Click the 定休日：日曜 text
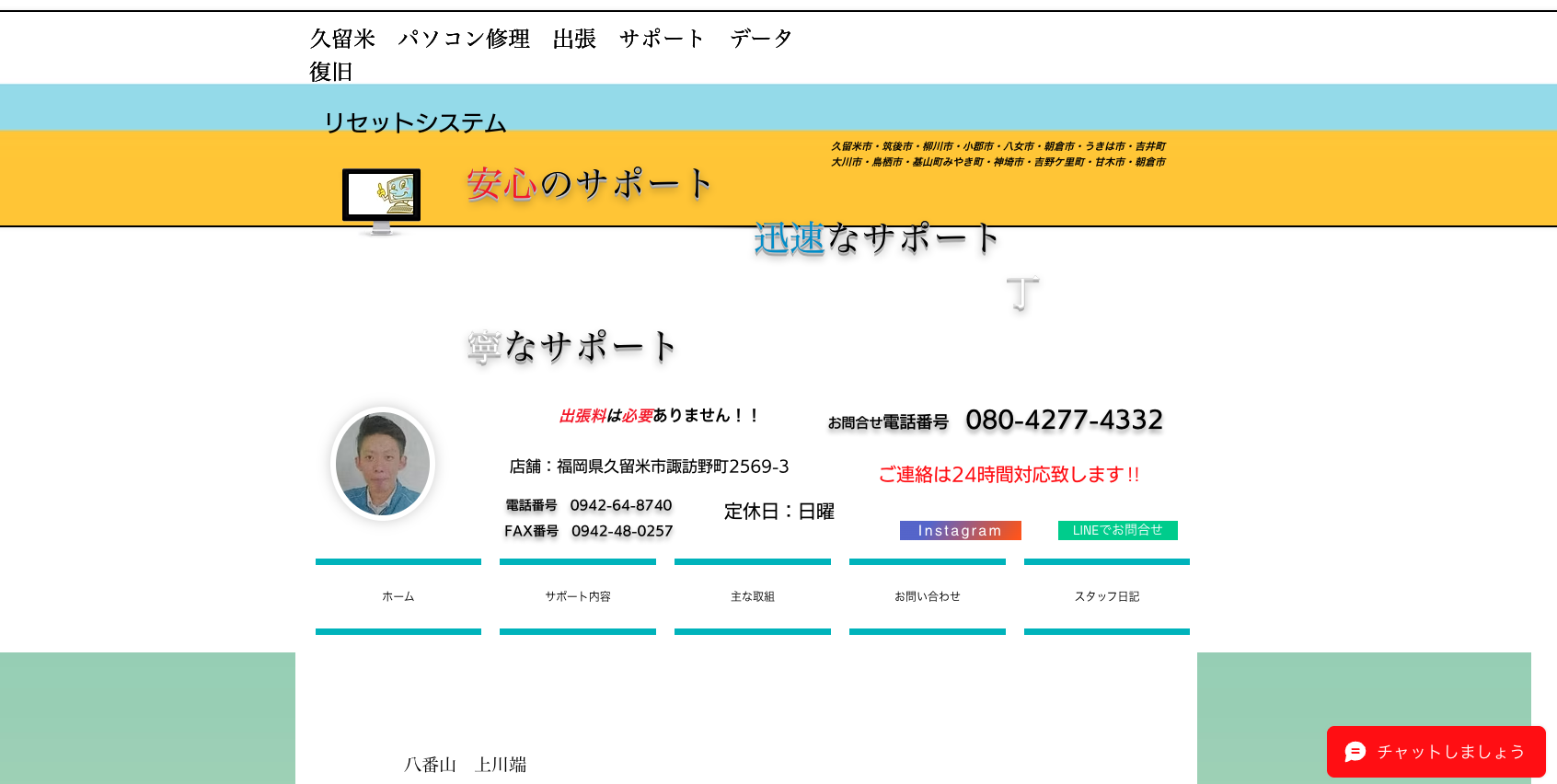 (779, 511)
